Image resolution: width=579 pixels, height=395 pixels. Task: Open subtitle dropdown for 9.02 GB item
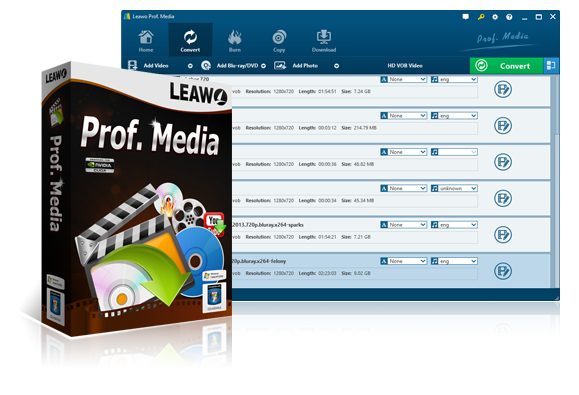coord(404,261)
